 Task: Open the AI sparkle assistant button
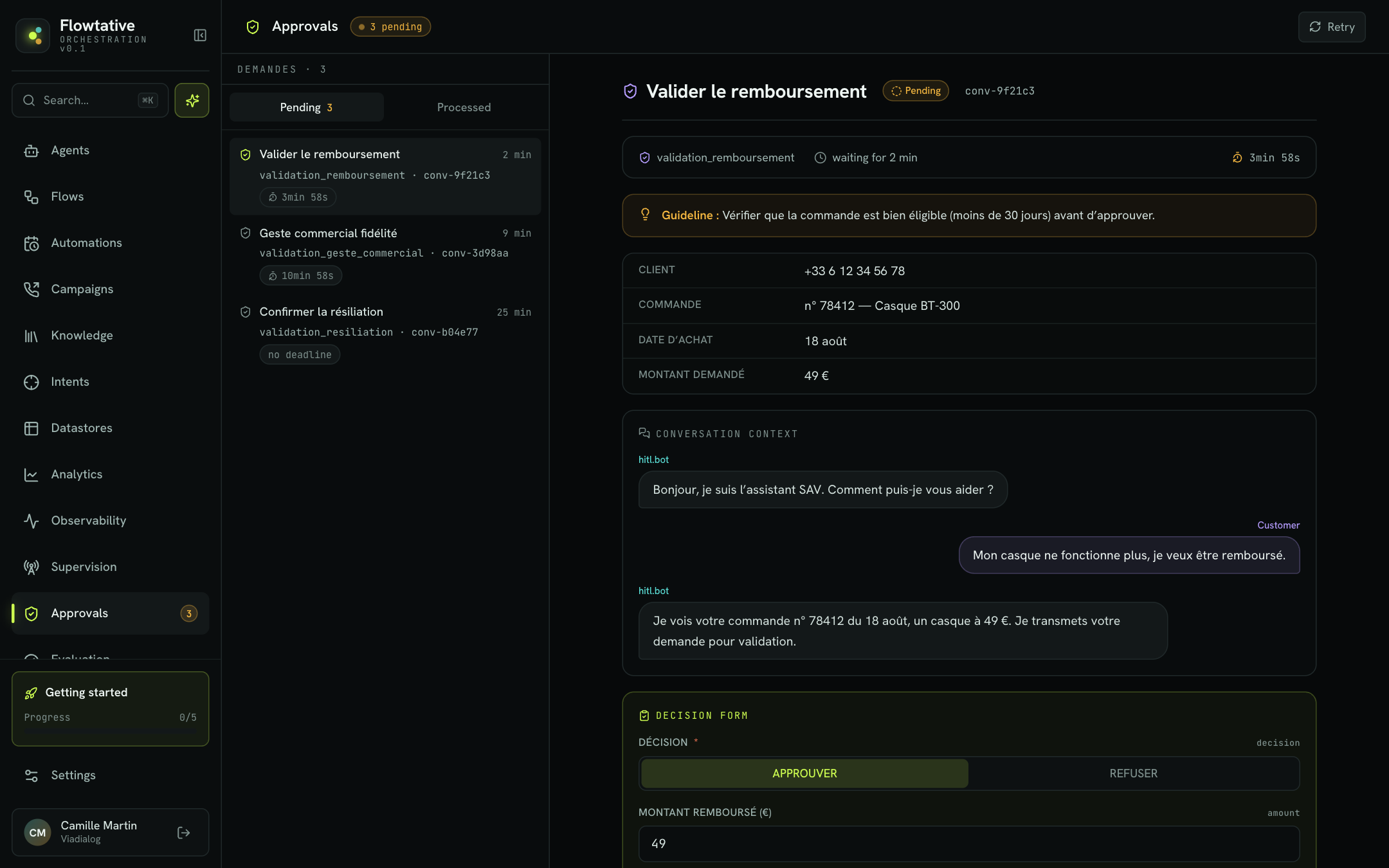point(192,100)
